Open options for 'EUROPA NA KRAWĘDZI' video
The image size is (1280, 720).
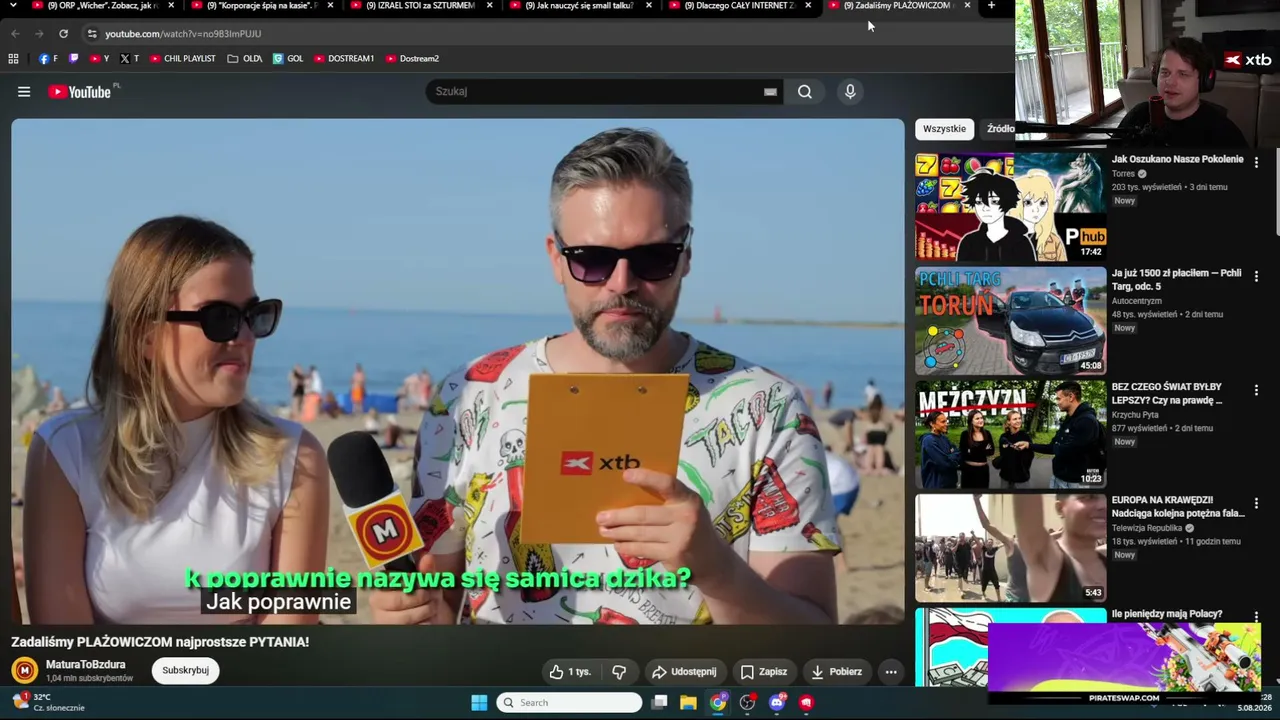[1256, 503]
